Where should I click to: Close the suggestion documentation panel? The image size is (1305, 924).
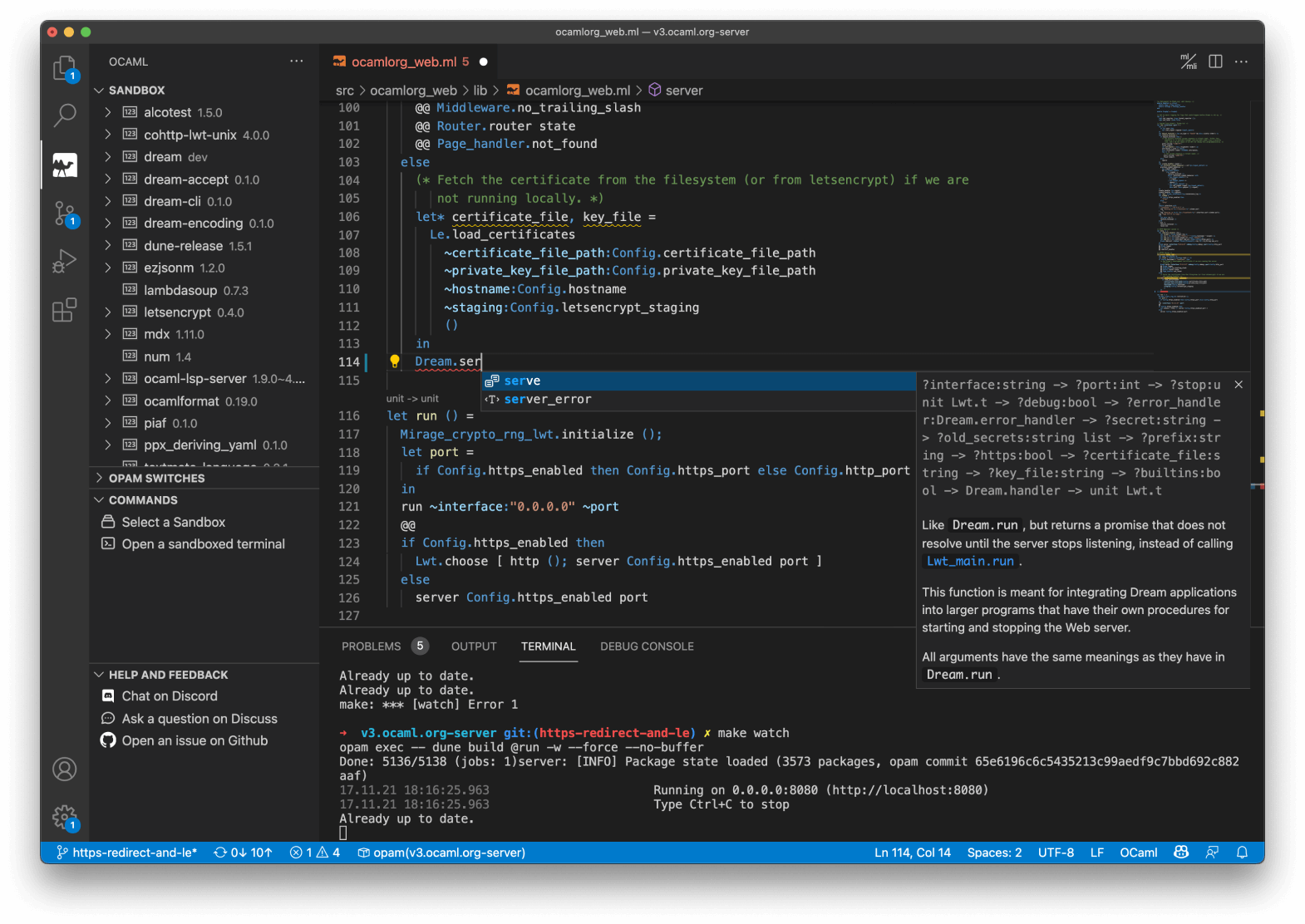(1239, 385)
